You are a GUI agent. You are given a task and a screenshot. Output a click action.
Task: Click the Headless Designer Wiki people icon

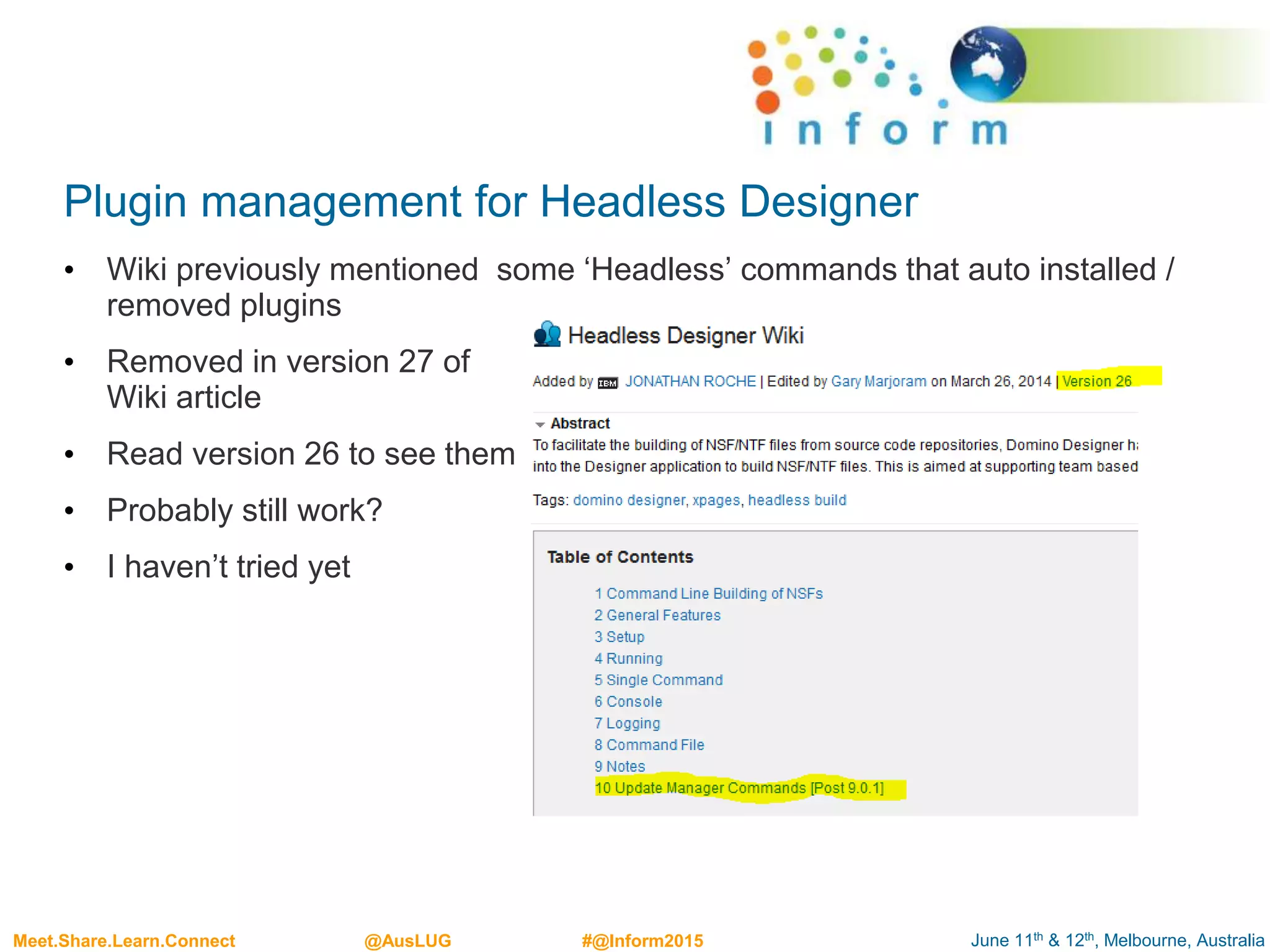coord(547,335)
